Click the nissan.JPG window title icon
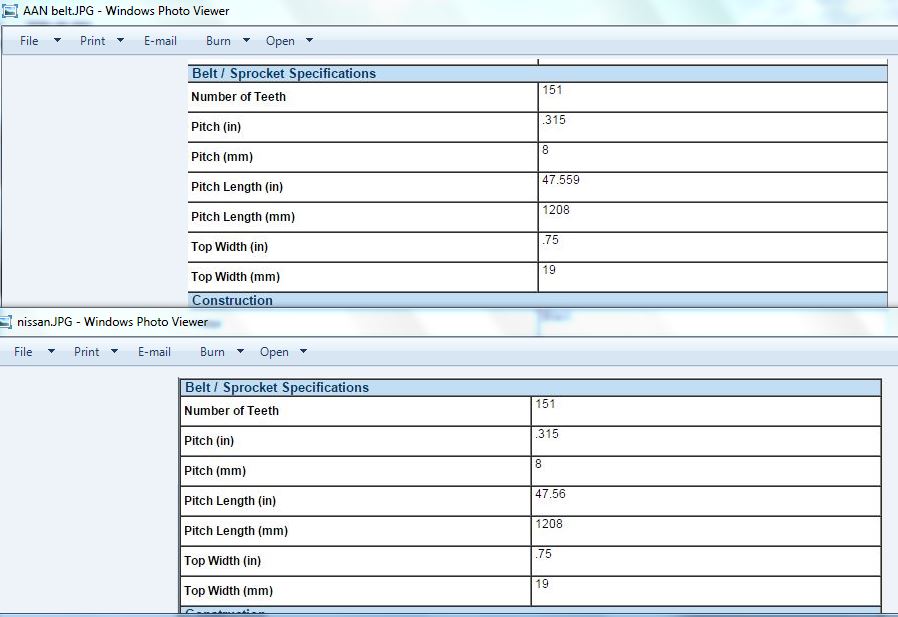The width and height of the screenshot is (898, 617). point(8,322)
